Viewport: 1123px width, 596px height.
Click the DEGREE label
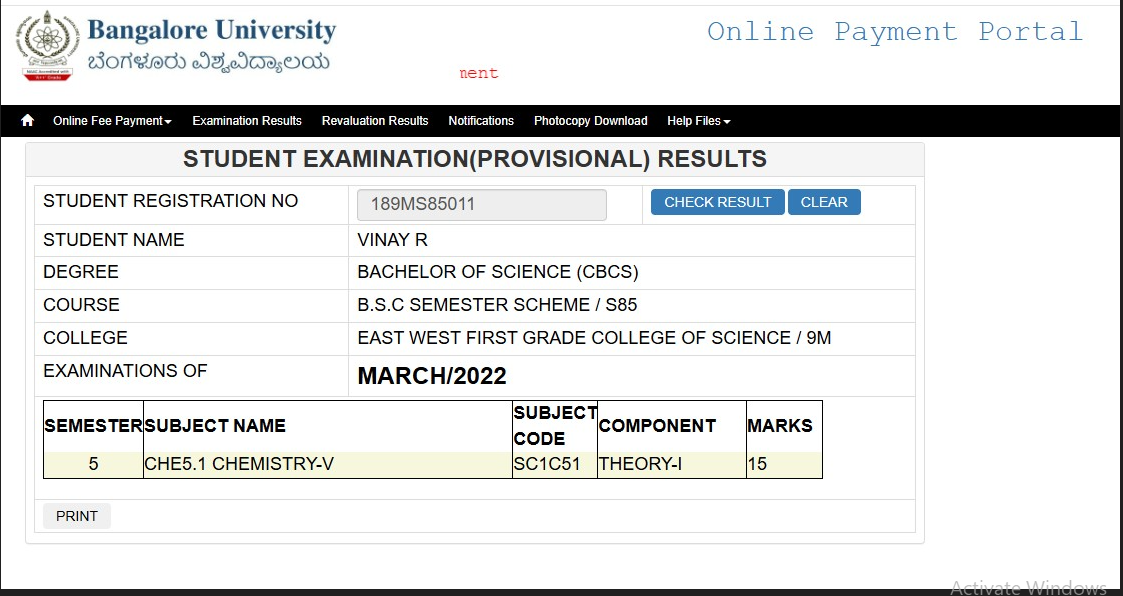coord(81,272)
